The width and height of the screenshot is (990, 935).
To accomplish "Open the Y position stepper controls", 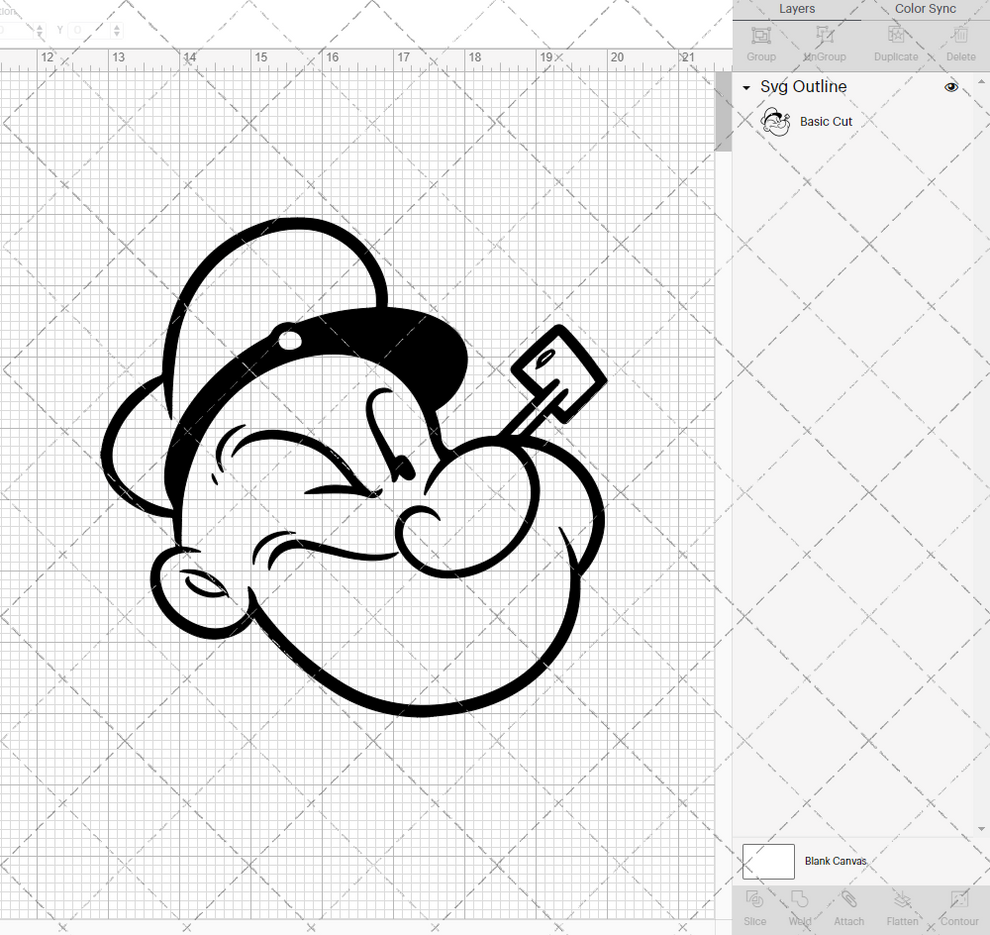I will [116, 30].
